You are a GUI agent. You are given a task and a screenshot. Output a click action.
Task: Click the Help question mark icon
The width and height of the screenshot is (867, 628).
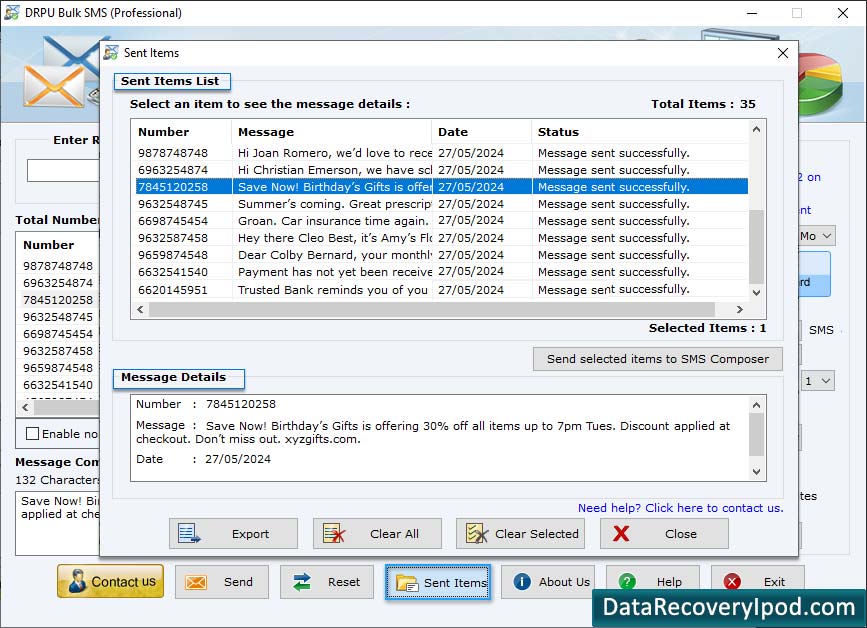(x=627, y=582)
